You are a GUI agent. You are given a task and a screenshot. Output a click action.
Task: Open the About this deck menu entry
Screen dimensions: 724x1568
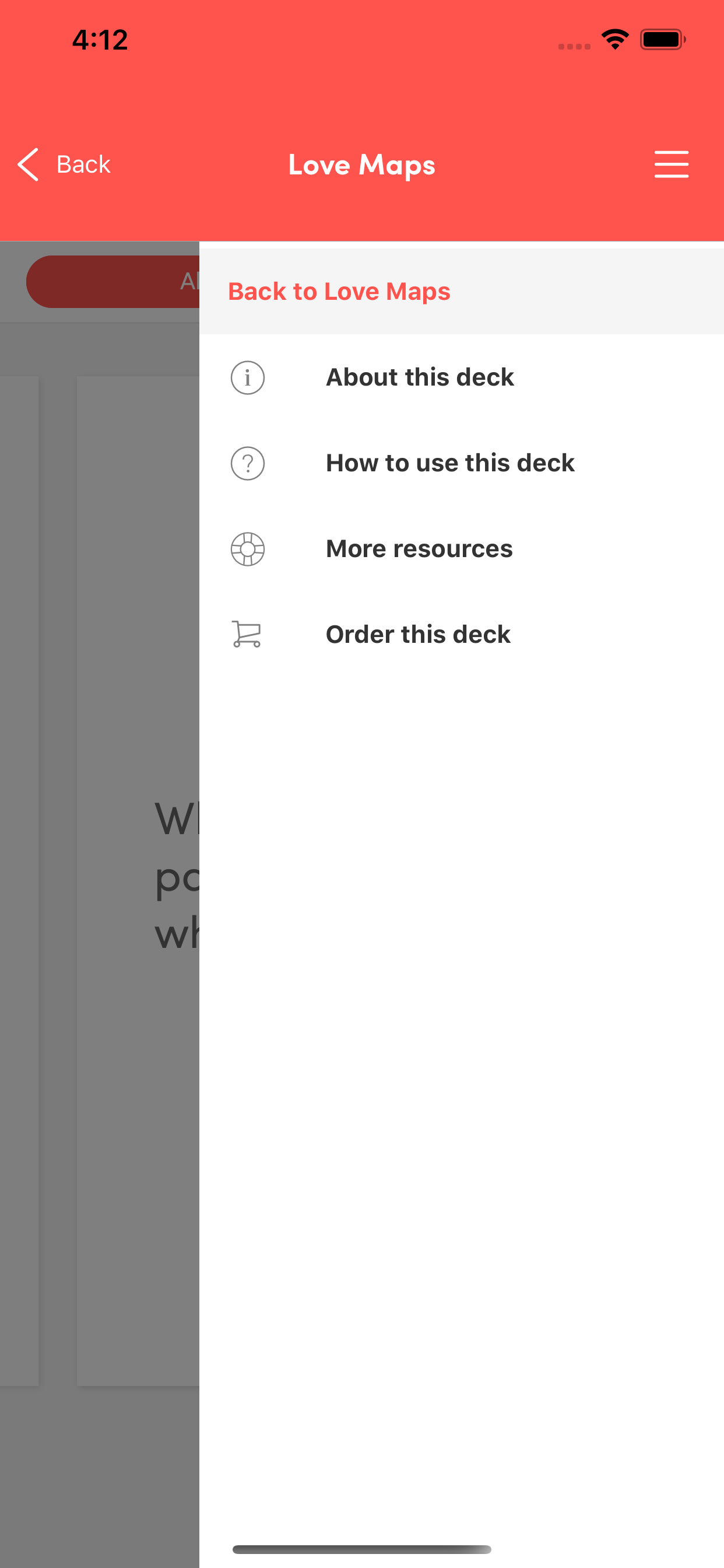pos(420,377)
